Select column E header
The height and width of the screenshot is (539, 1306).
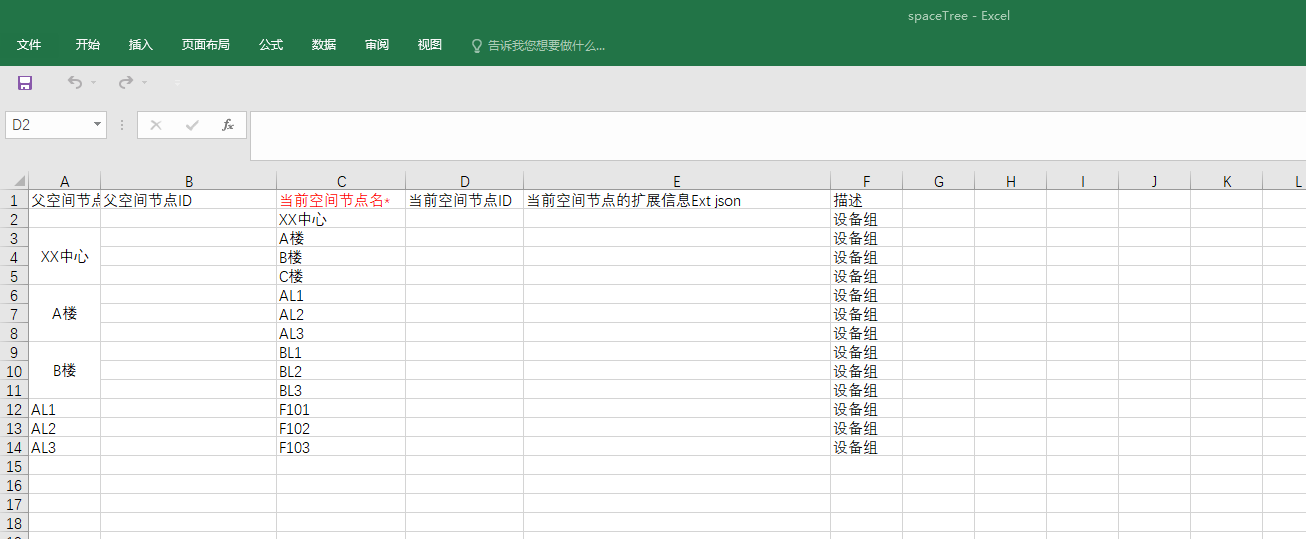(x=676, y=181)
